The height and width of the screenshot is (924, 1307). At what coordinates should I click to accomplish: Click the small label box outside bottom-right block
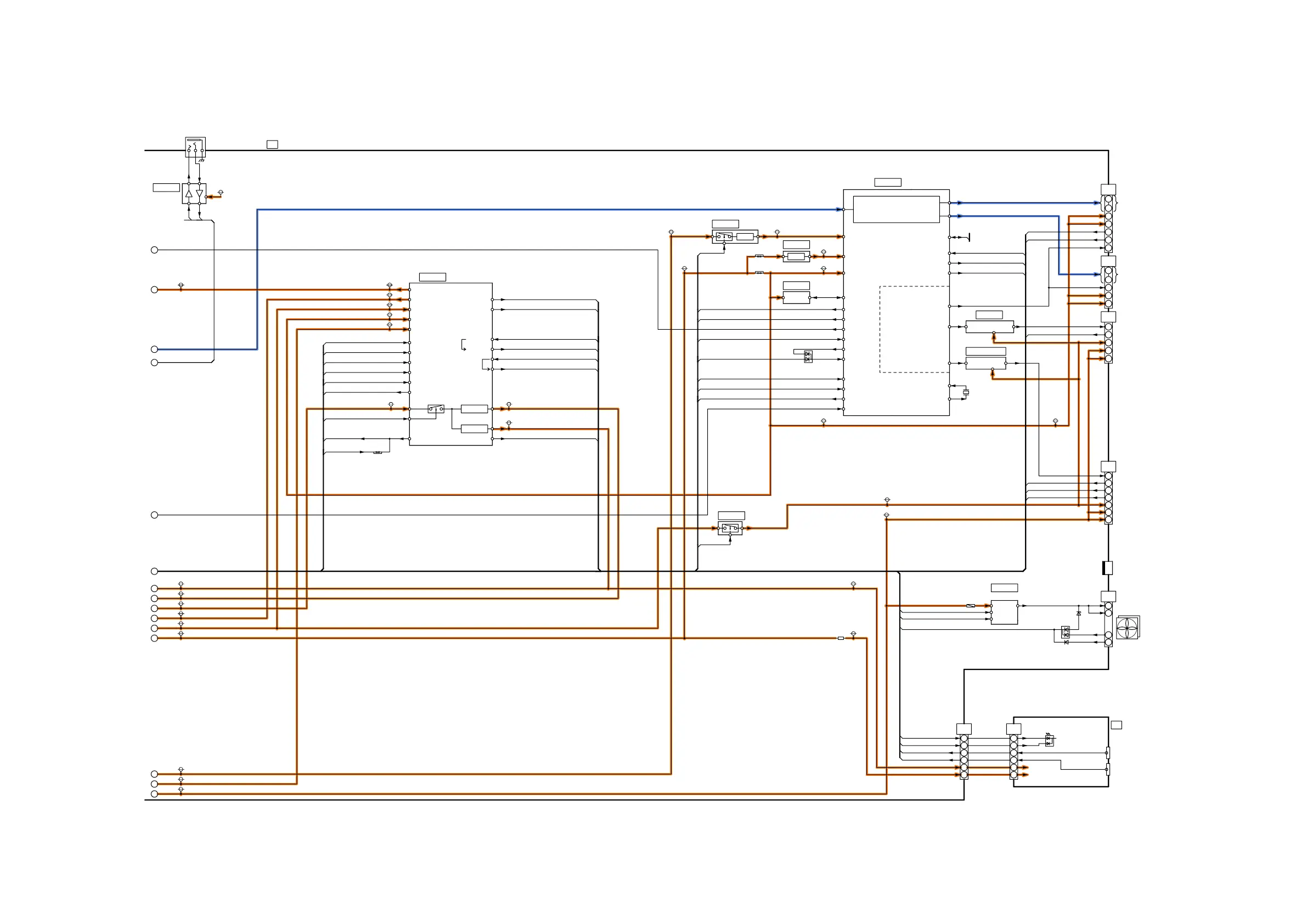point(1116,725)
